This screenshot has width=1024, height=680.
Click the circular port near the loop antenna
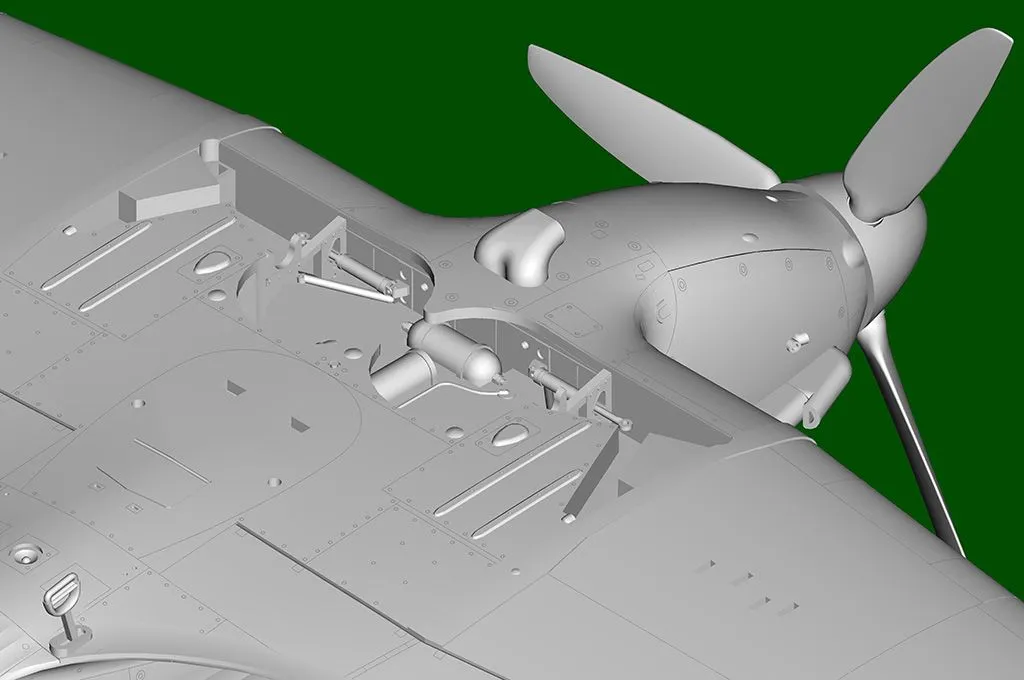tap(26, 553)
